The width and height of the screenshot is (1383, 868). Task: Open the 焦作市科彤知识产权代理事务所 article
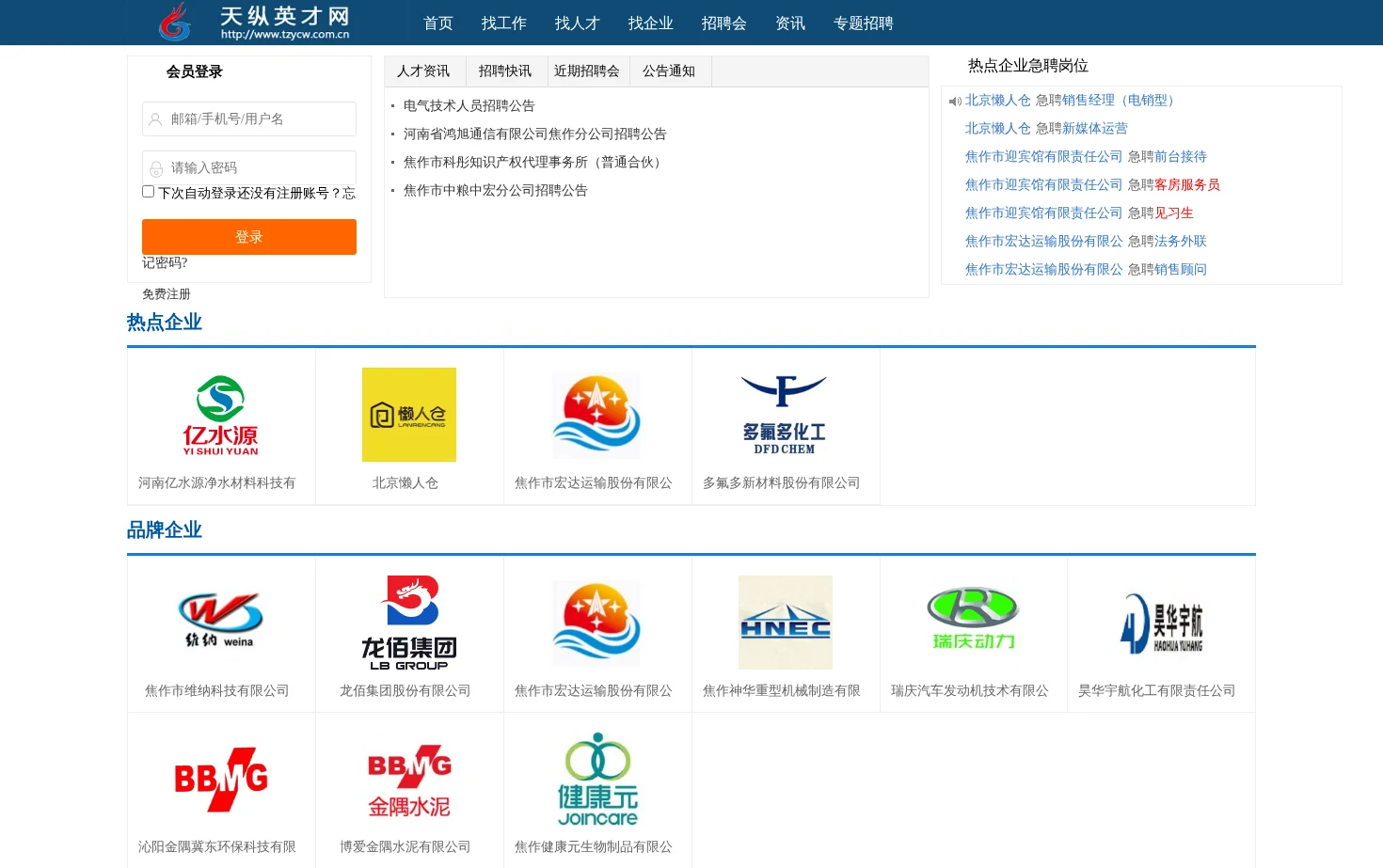tap(535, 163)
